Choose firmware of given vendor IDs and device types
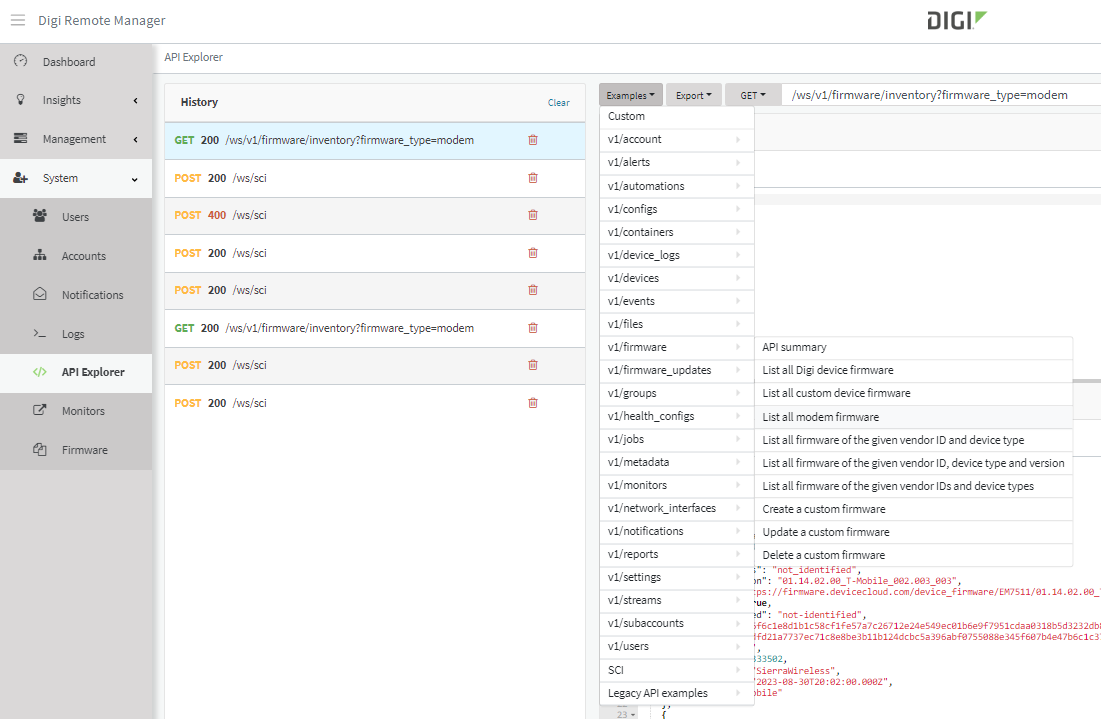The image size is (1101, 719). pos(914,486)
